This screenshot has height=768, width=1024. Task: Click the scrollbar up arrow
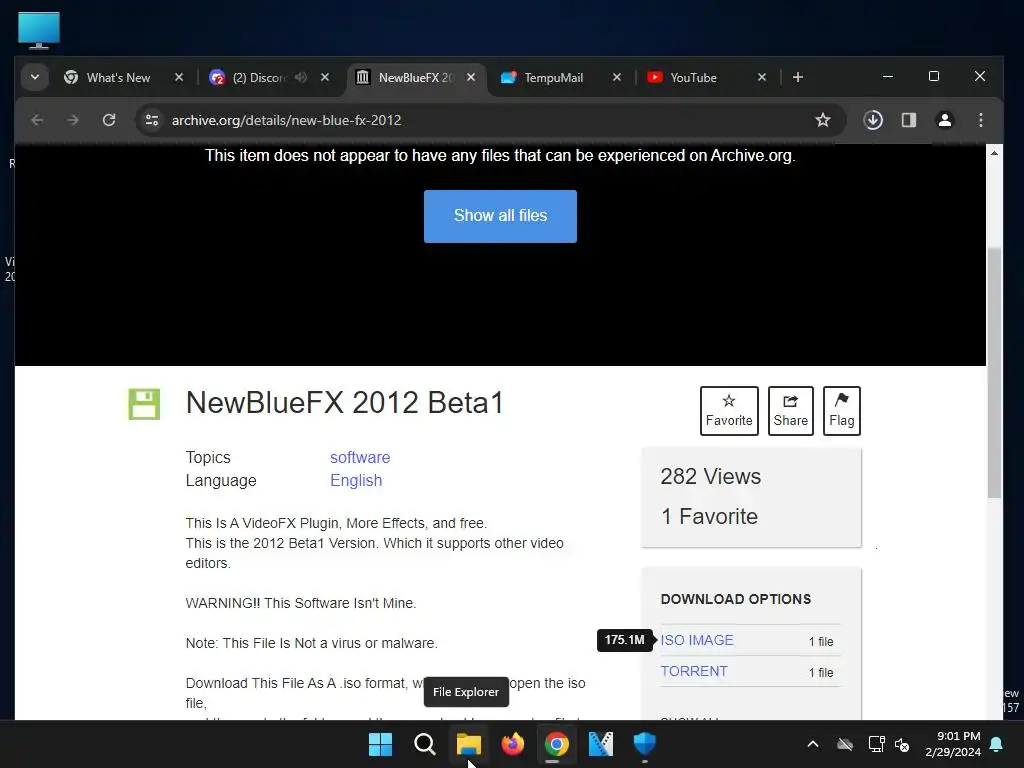[994, 153]
